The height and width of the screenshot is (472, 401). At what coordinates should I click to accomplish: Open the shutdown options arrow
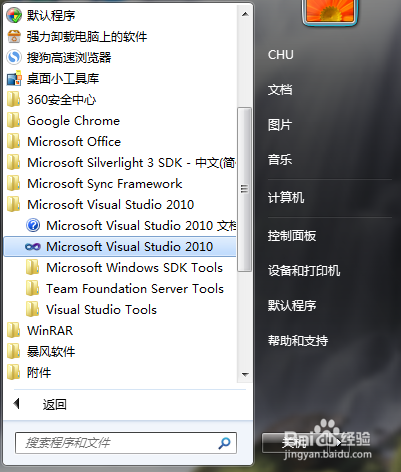[x=340, y=443]
